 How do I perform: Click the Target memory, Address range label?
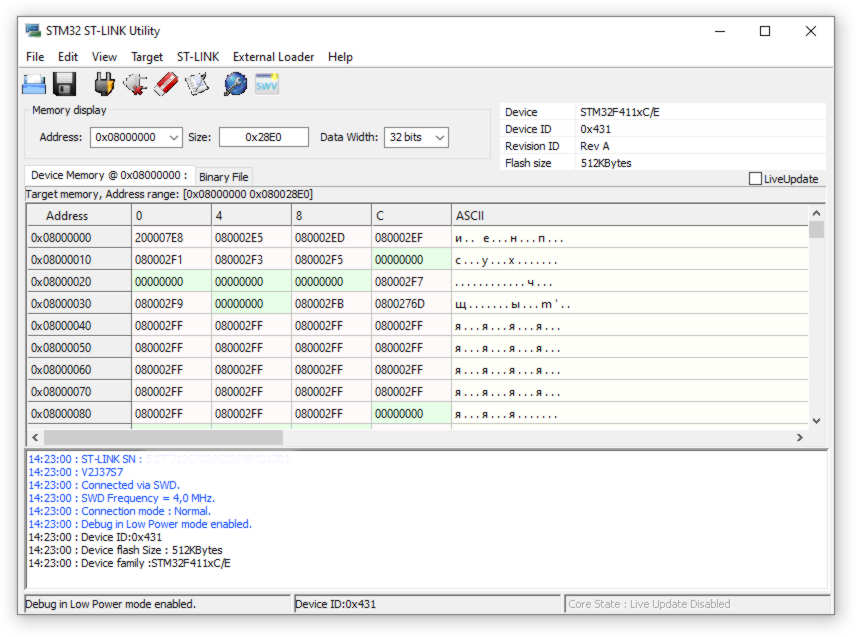[169, 194]
